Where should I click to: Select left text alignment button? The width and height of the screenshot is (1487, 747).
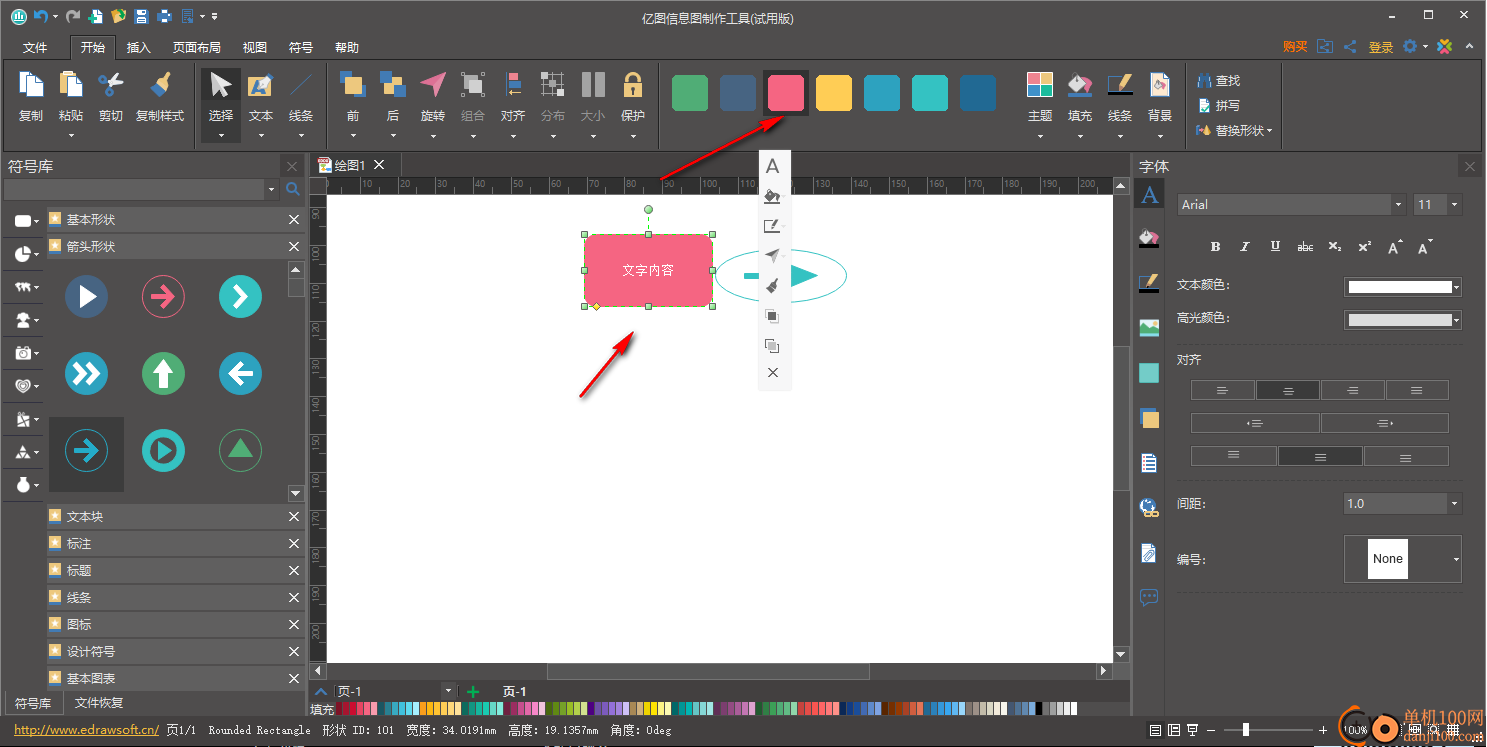(x=1223, y=391)
